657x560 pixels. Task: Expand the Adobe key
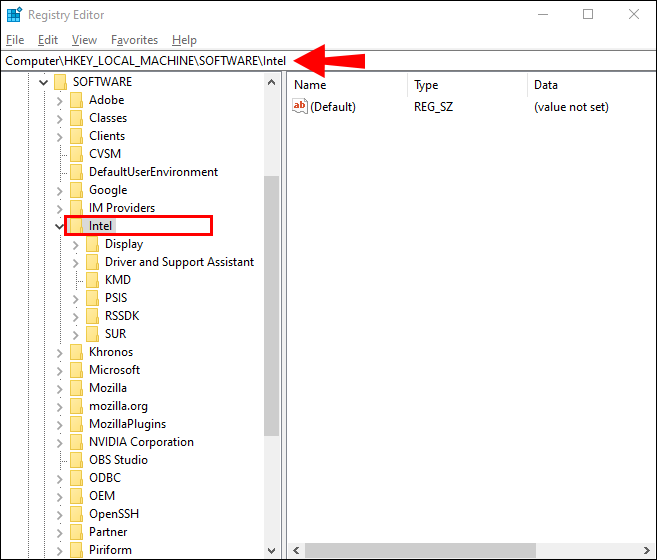59,101
